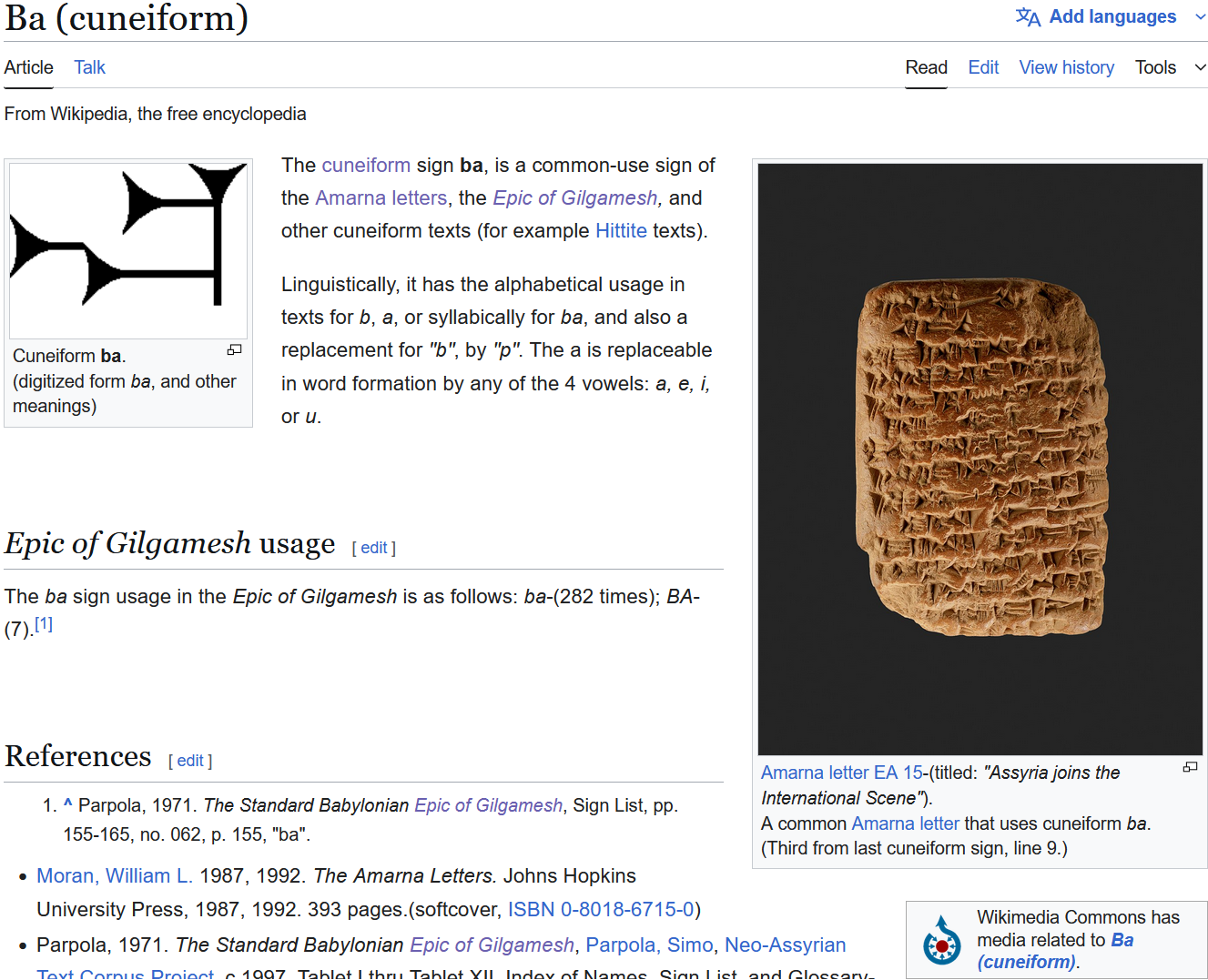Jump up via the reference caret arrow
This screenshot has height=980, width=1208.
(x=67, y=804)
